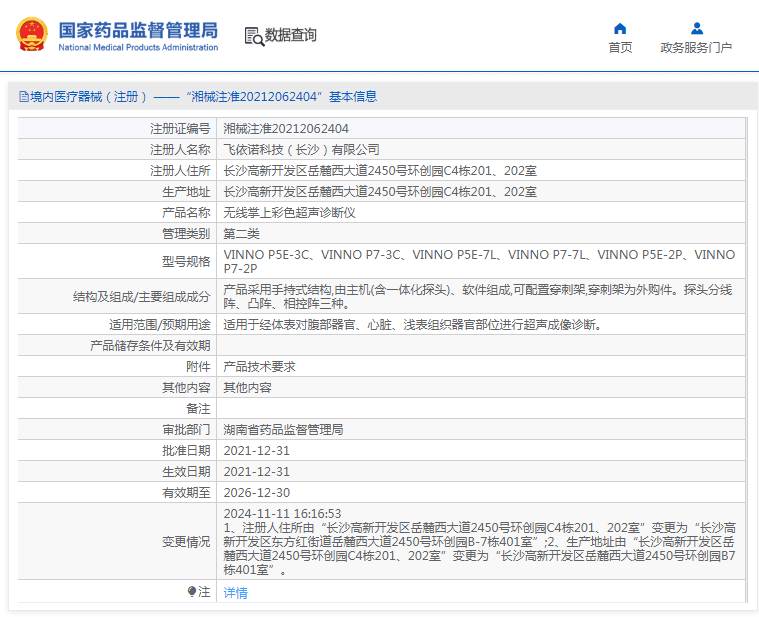Click expiry date 2026-12-30
The width and height of the screenshot is (759, 617).
point(257,493)
